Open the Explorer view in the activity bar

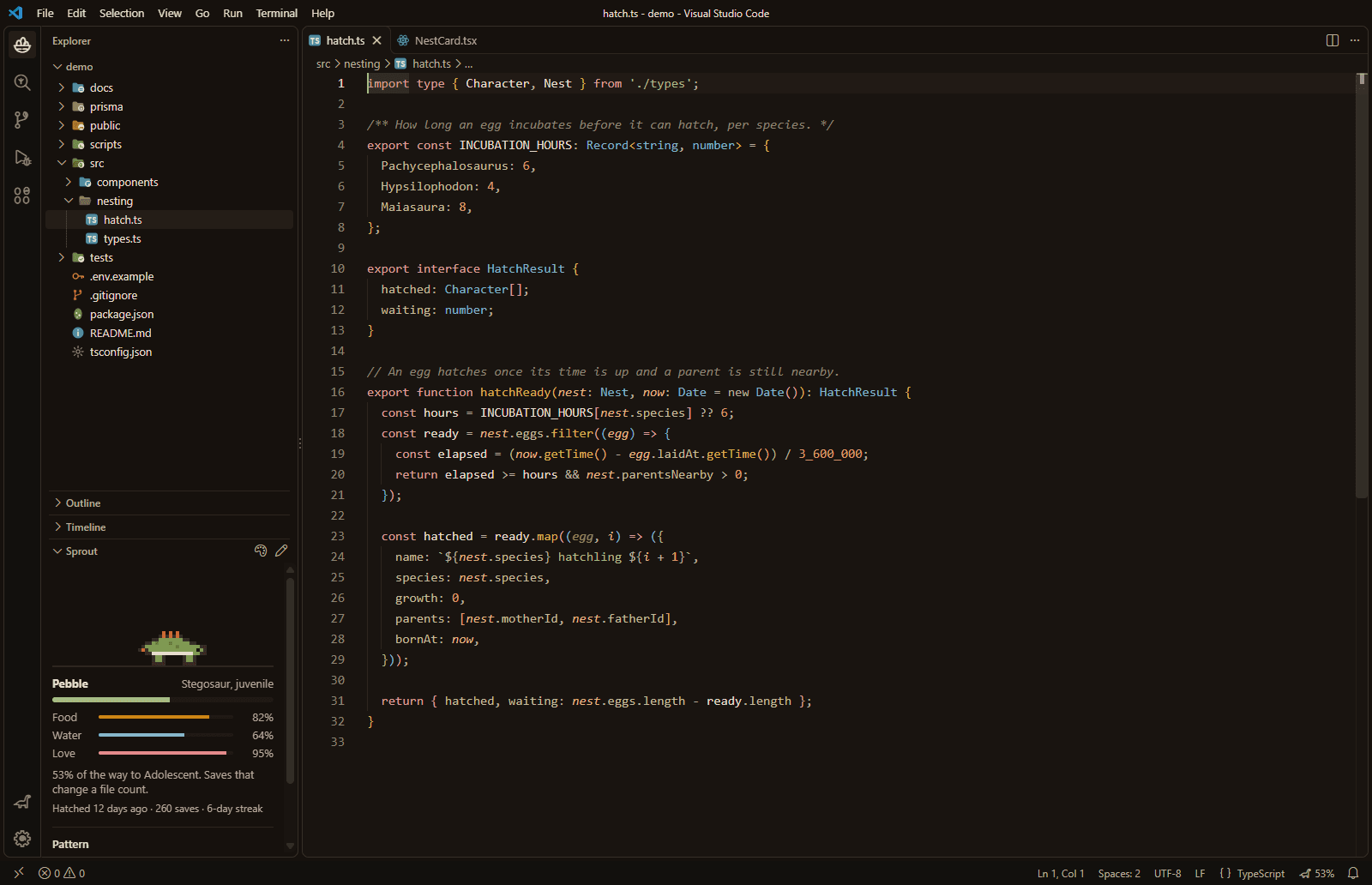click(x=22, y=45)
